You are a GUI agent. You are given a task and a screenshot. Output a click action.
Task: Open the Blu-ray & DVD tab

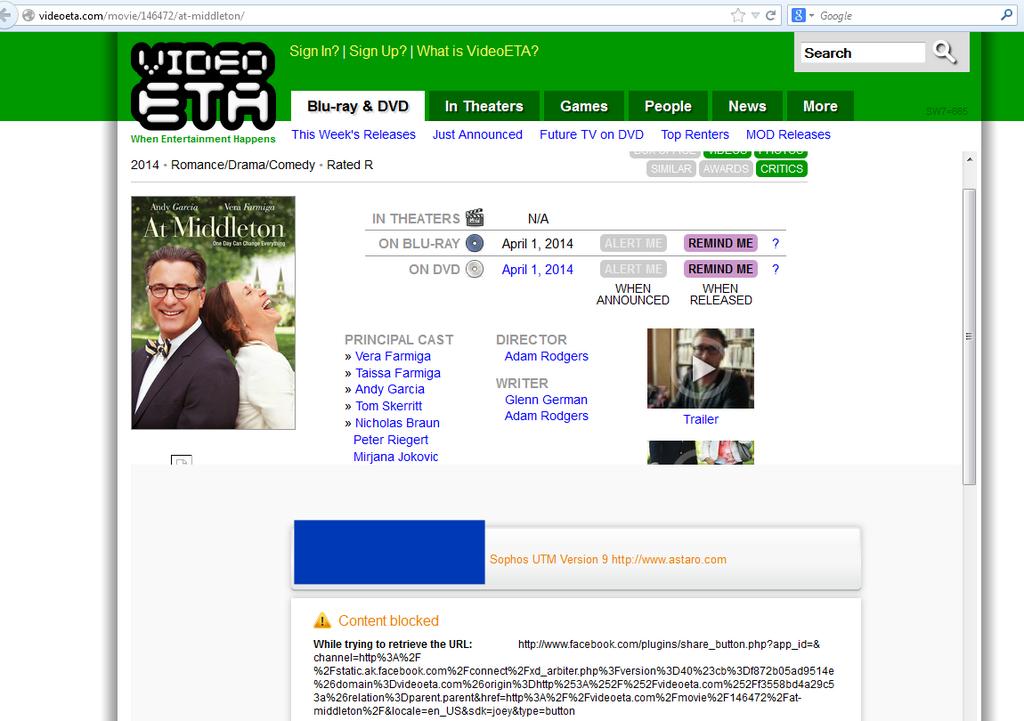coord(358,106)
